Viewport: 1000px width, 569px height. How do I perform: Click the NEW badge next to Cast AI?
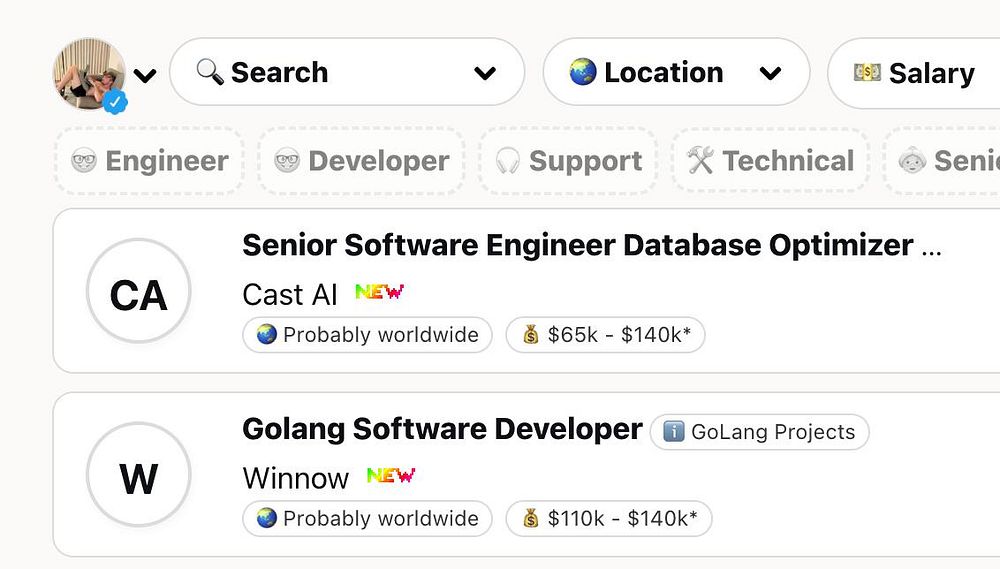click(379, 292)
